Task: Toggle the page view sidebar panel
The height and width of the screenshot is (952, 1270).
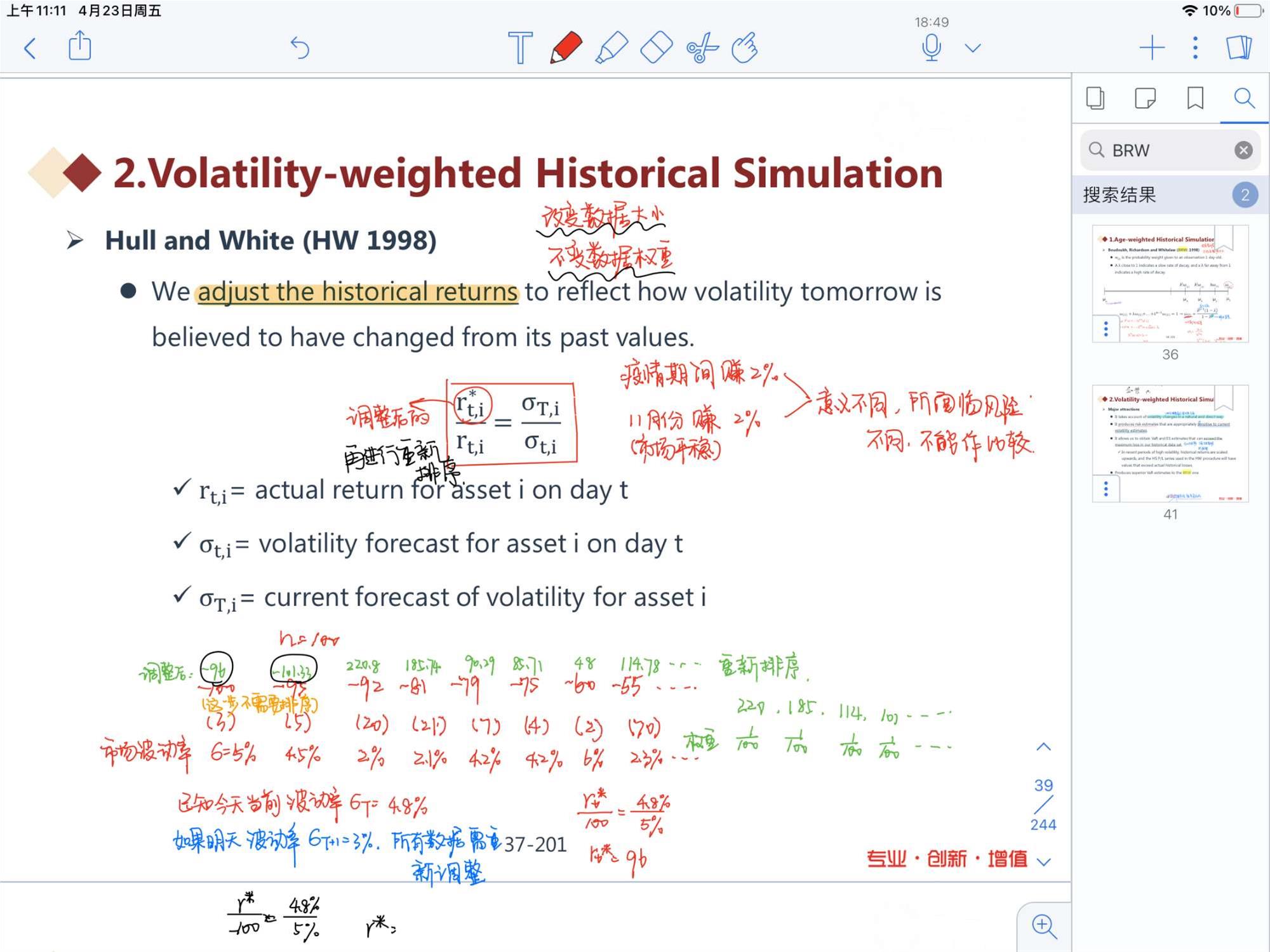Action: click(x=1239, y=48)
